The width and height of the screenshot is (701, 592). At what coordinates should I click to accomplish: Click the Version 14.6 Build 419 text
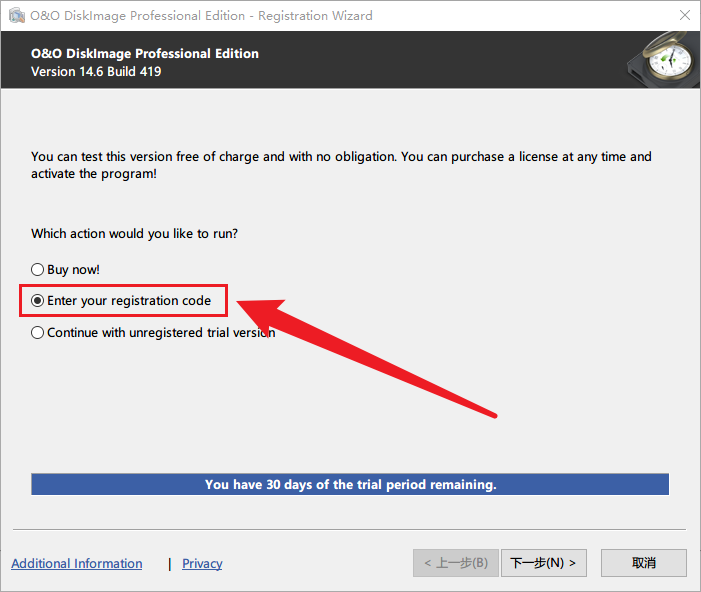(x=96, y=72)
